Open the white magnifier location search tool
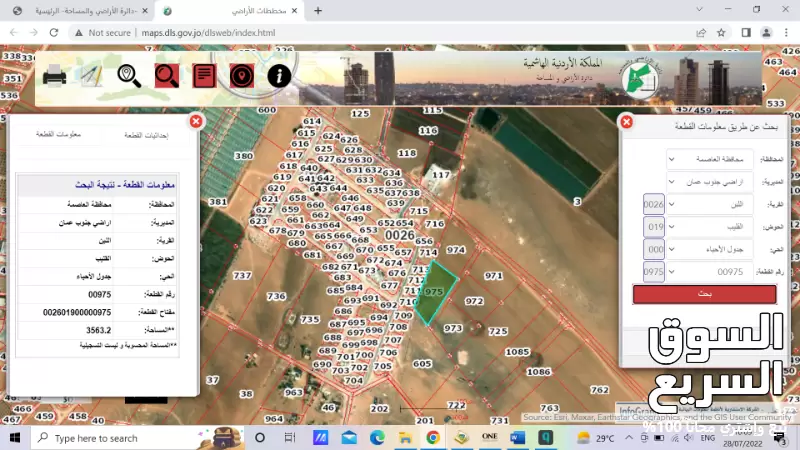Image resolution: width=800 pixels, height=450 pixels. click(x=129, y=77)
